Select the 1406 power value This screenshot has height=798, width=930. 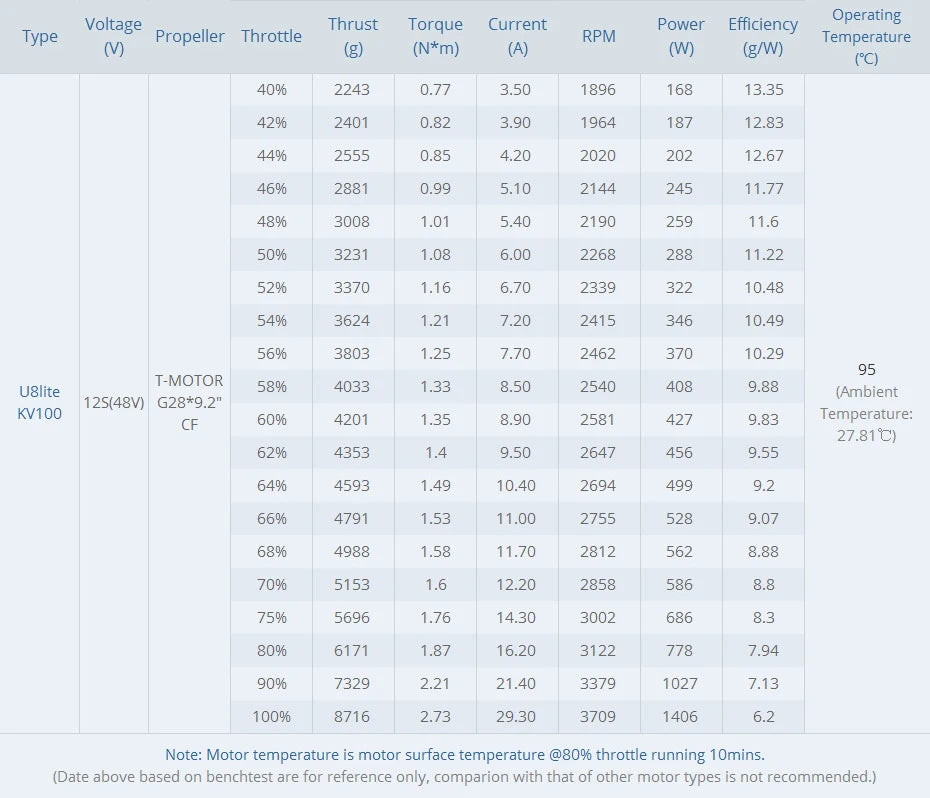click(679, 716)
